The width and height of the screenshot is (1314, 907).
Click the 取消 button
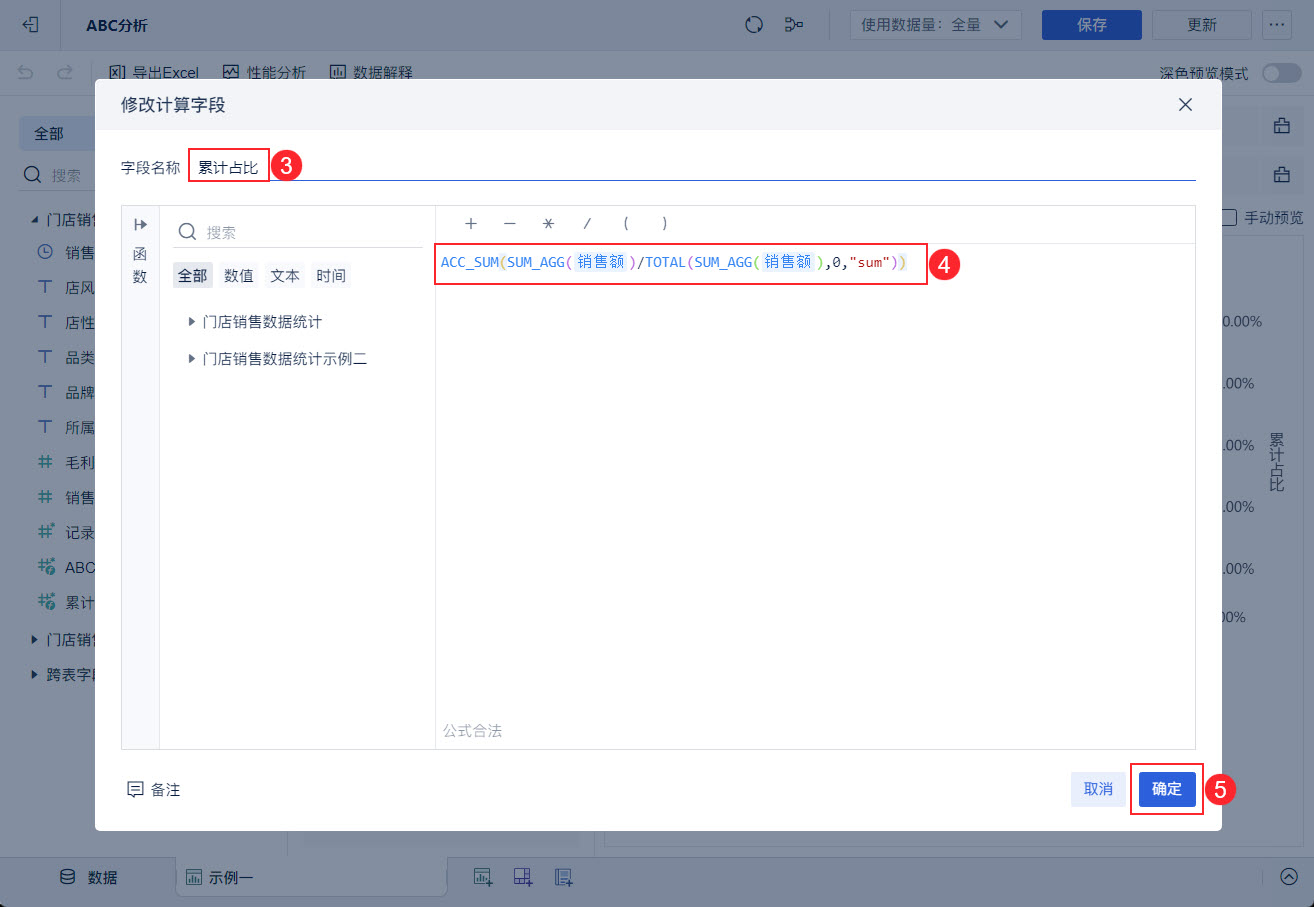tap(1098, 789)
